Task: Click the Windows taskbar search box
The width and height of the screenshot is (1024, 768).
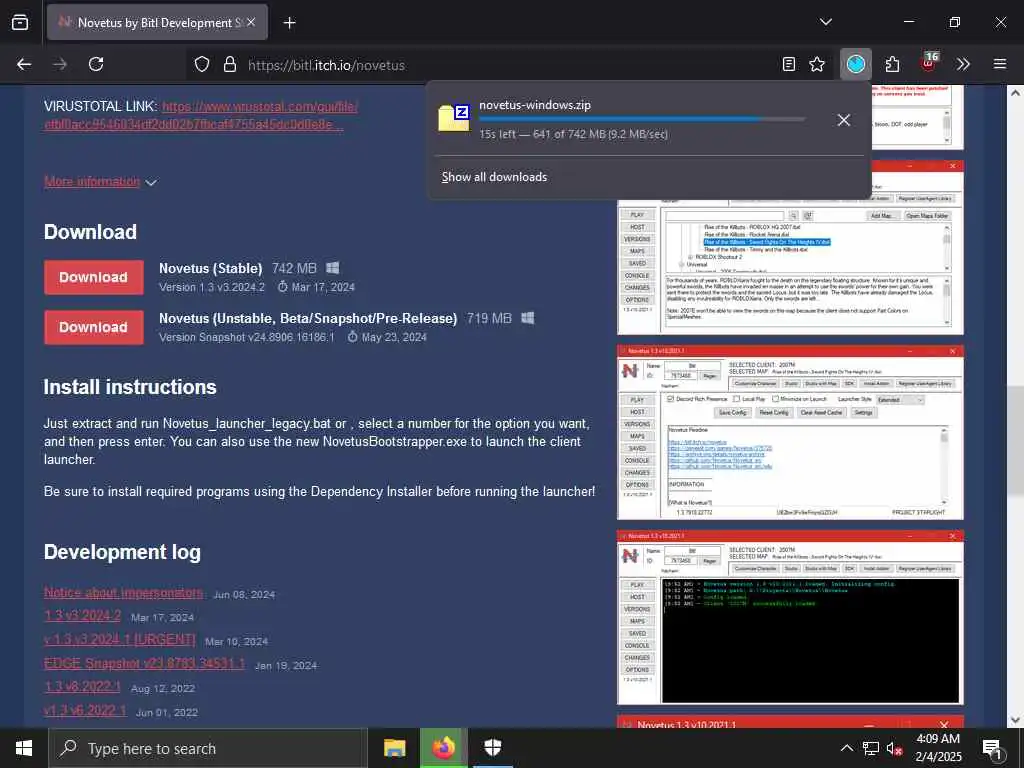Action: coord(208,748)
